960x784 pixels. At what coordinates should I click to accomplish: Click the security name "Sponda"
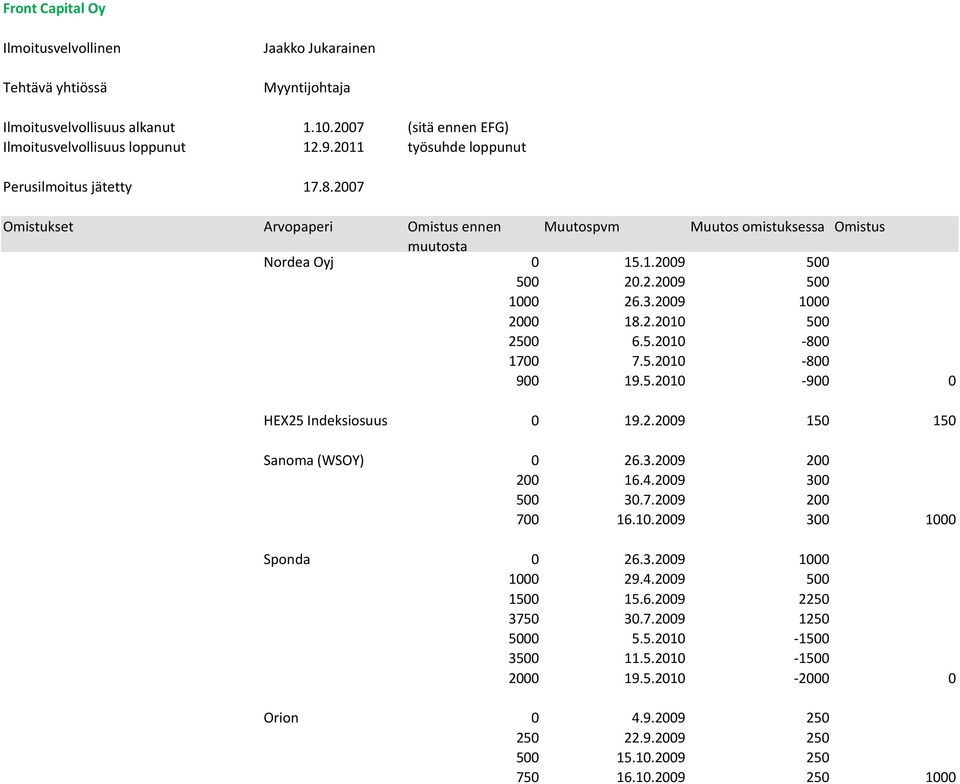(x=287, y=559)
